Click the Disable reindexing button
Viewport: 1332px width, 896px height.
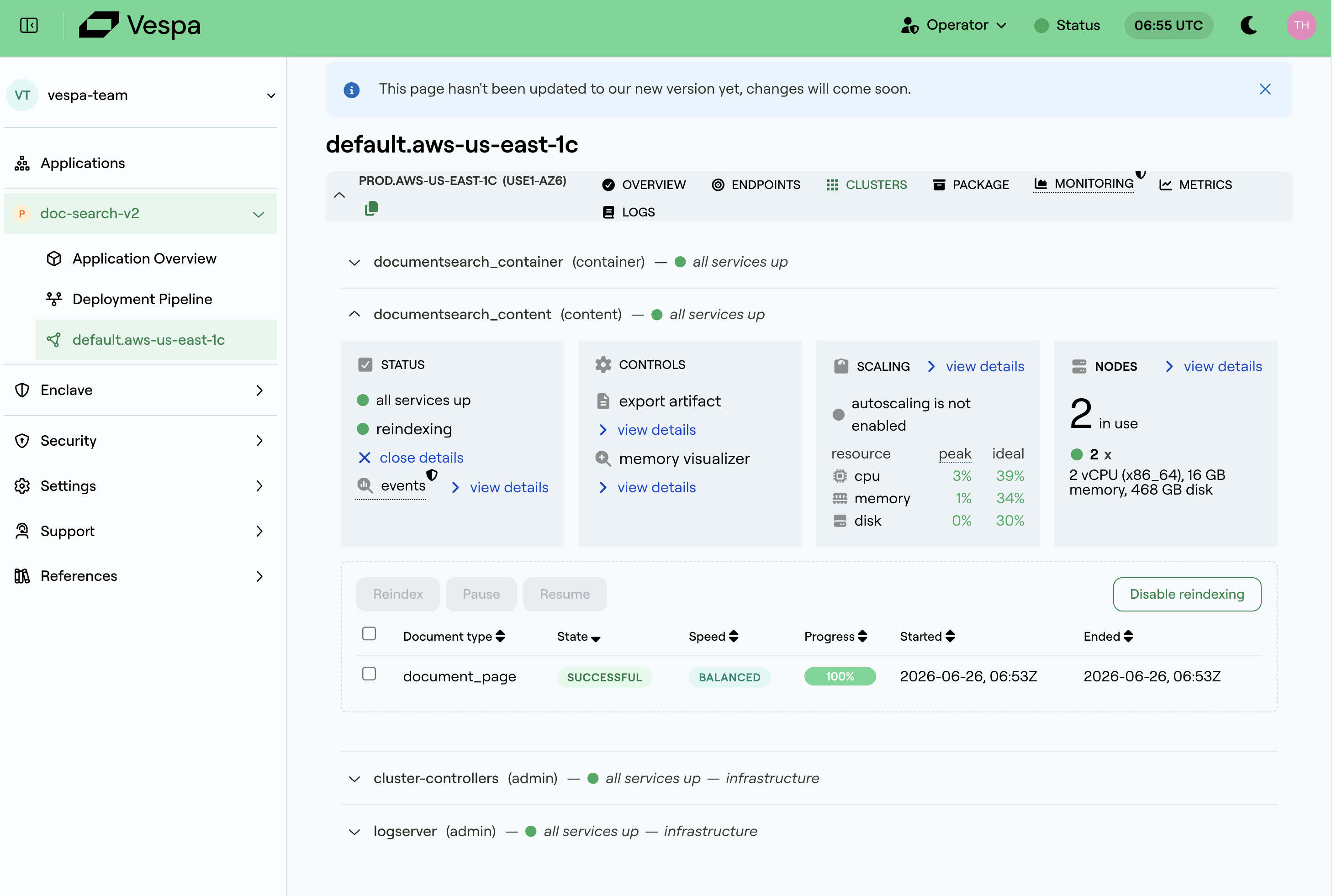click(x=1187, y=594)
